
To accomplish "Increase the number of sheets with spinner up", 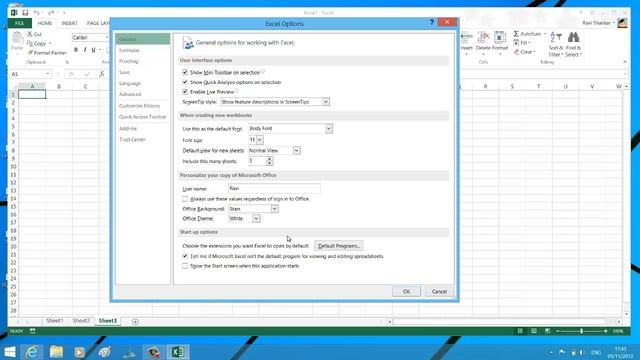I will (269, 159).
